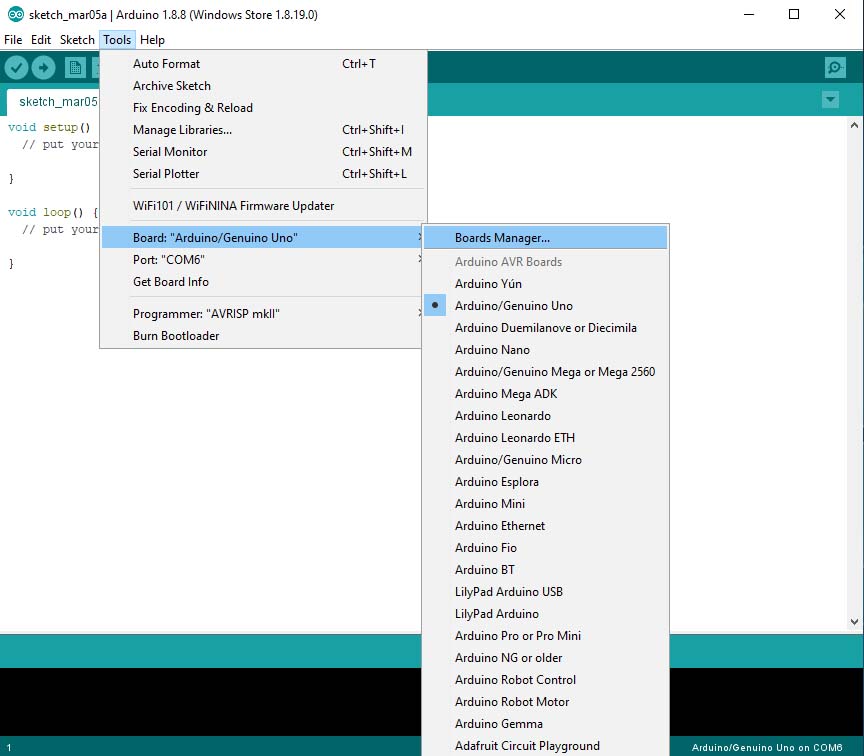Click the editor scrollbar down arrow
Screen dimensions: 864x756
tap(854, 622)
